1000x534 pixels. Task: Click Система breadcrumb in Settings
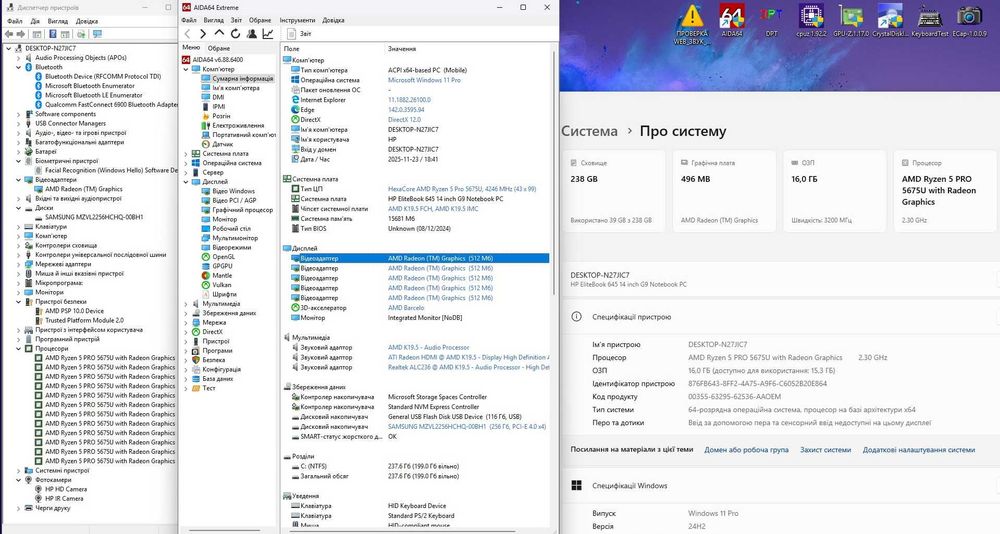click(589, 131)
